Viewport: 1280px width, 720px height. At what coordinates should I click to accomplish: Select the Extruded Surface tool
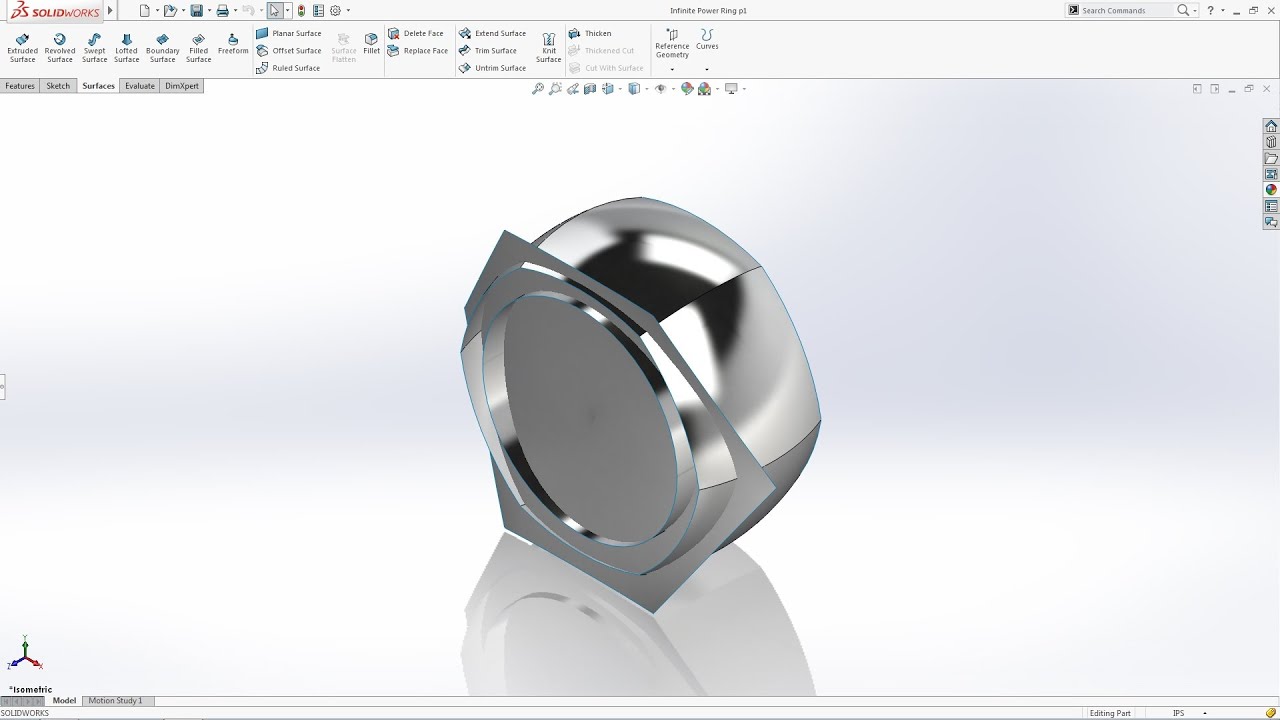22,47
